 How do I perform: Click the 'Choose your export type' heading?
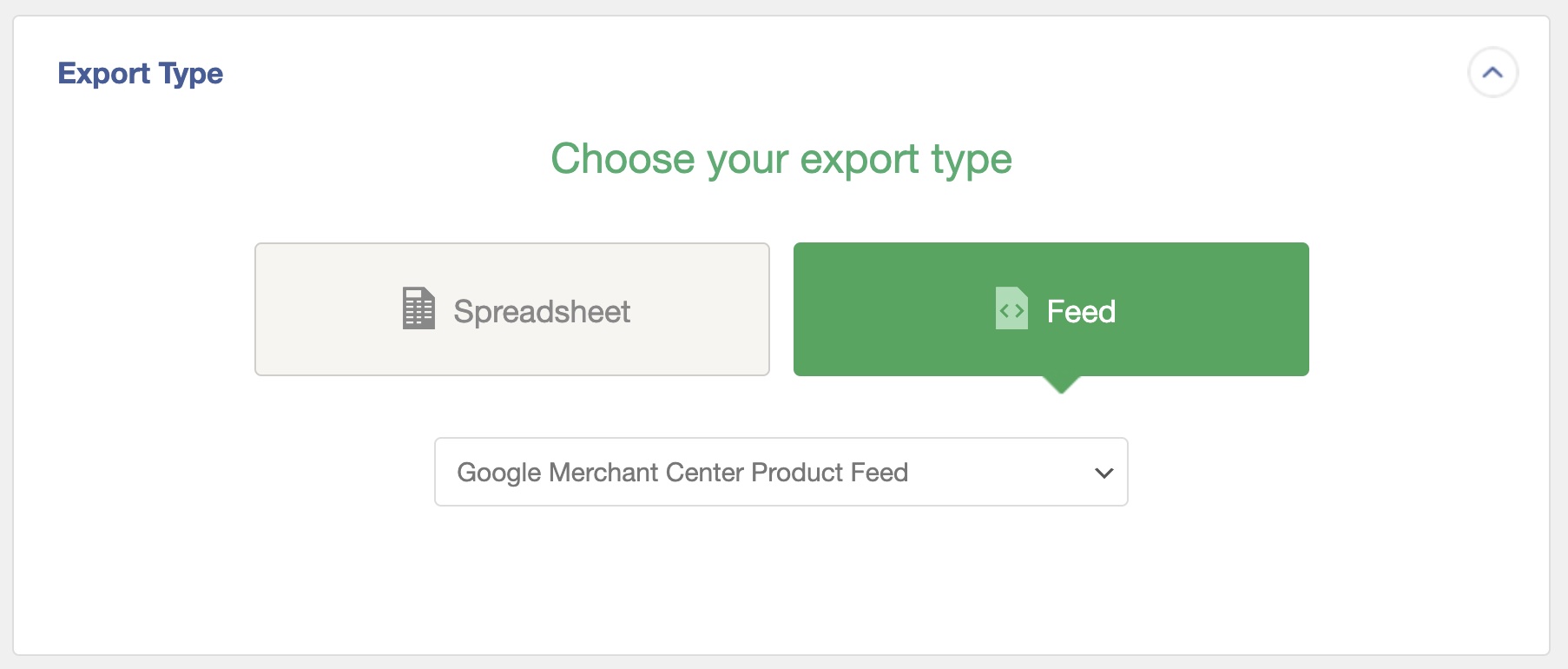781,159
